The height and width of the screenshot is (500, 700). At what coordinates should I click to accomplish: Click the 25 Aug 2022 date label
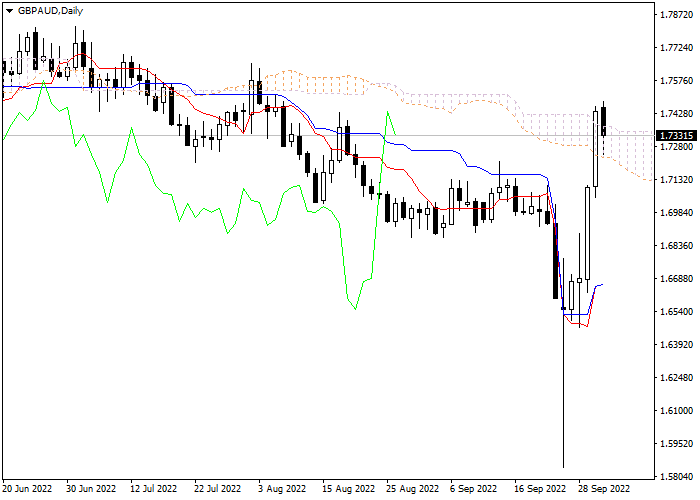412,489
